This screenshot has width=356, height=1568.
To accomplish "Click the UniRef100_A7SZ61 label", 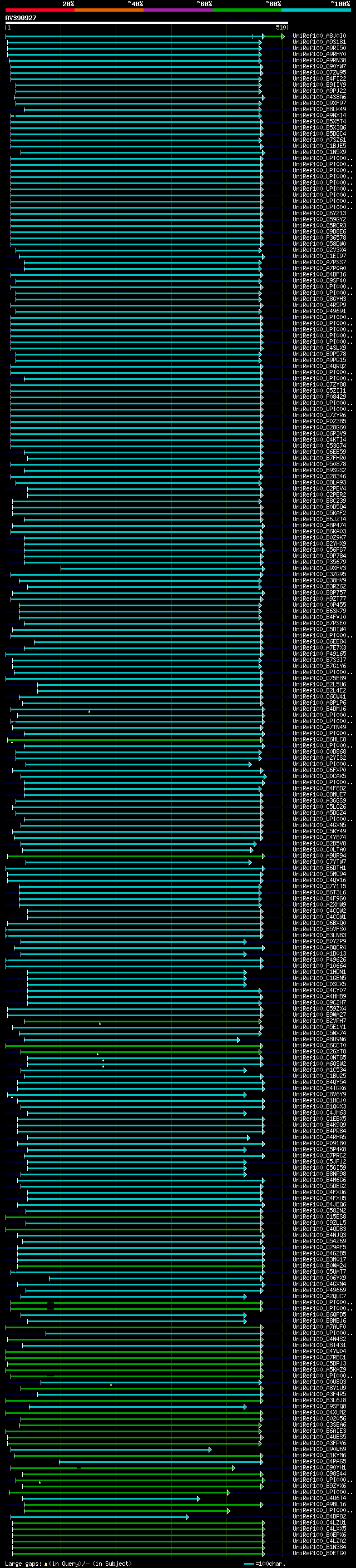I will click(x=319, y=140).
